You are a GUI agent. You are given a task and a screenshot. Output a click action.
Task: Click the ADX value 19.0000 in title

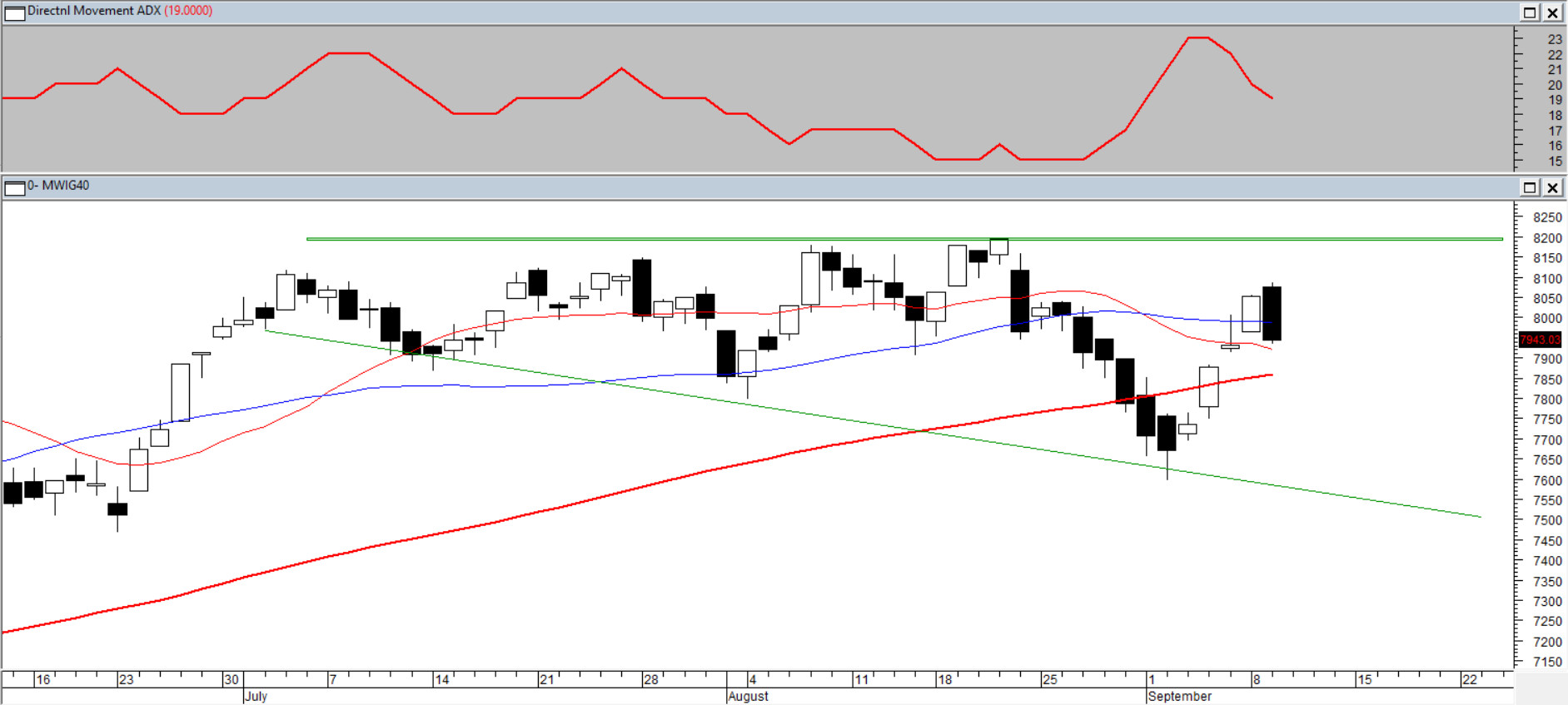point(188,11)
